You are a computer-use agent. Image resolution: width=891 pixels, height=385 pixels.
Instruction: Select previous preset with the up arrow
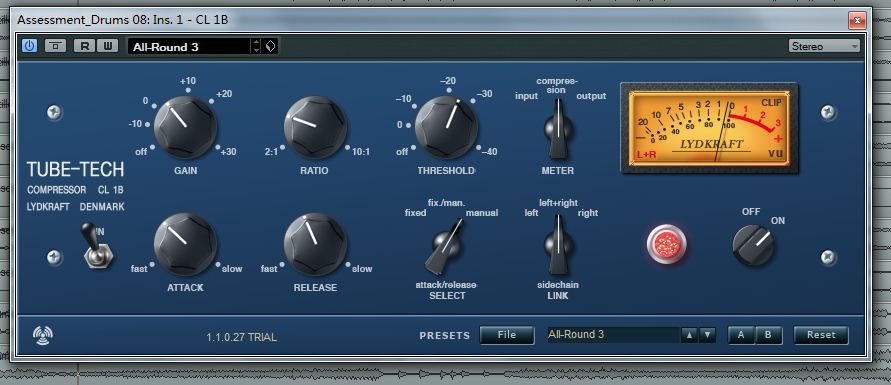point(689,335)
